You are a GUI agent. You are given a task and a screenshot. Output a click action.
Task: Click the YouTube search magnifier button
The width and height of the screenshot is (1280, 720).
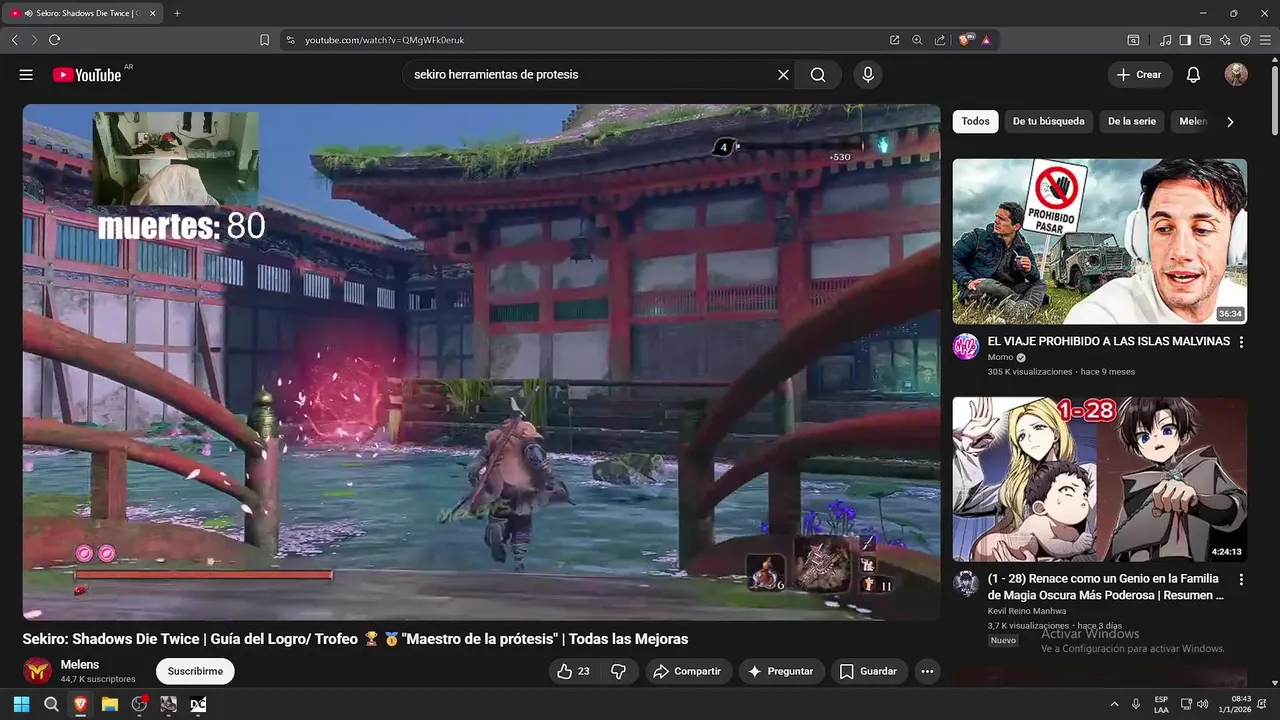pyautogui.click(x=818, y=75)
